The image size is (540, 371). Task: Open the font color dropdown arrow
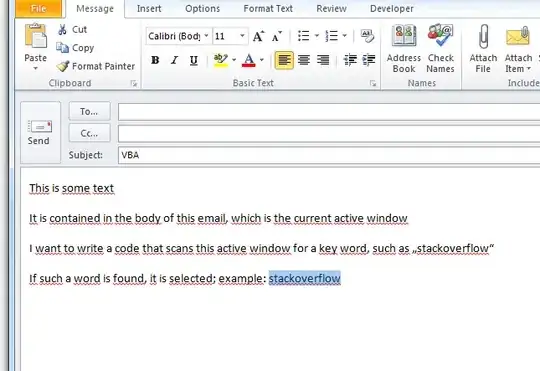point(262,60)
